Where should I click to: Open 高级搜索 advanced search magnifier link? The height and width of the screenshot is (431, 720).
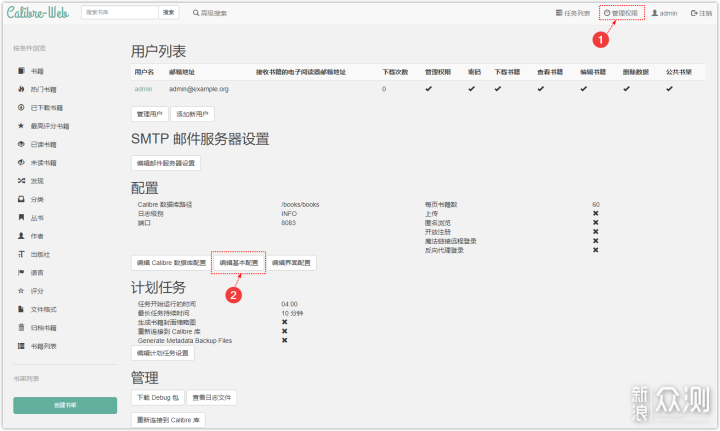(210, 13)
